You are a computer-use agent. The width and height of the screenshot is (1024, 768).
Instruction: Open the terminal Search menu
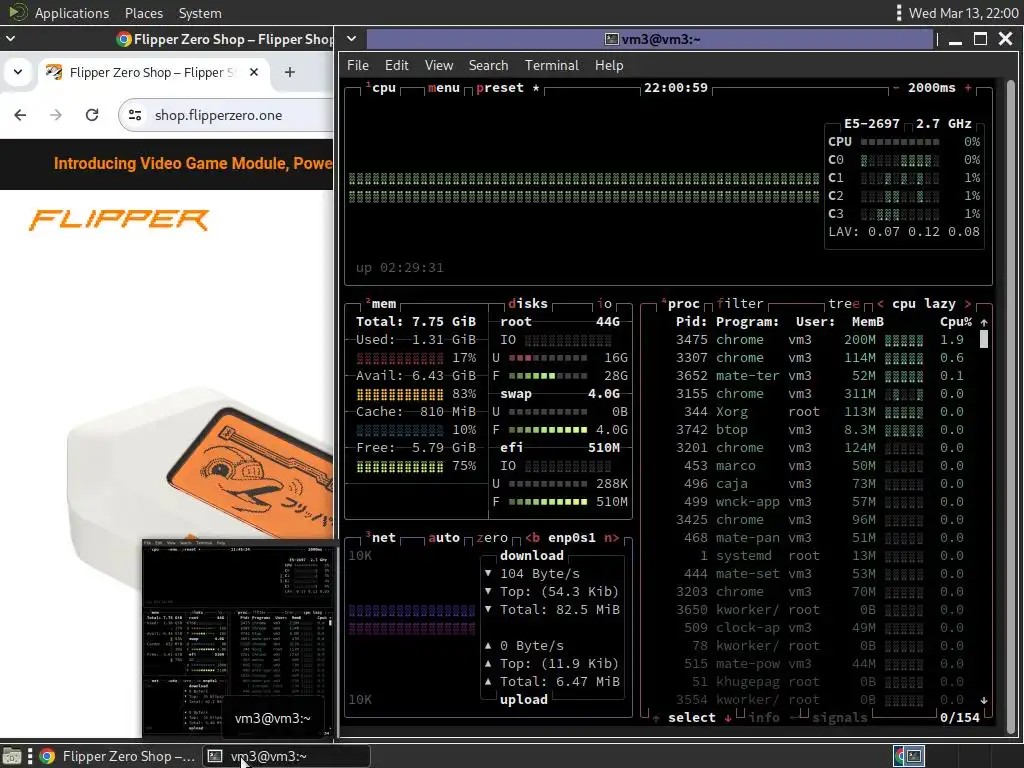click(488, 65)
